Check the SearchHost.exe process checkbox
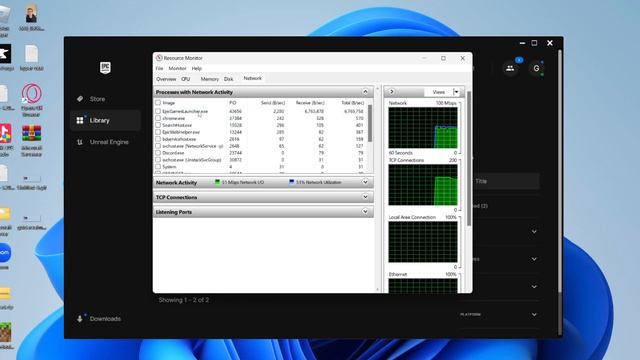This screenshot has width=640, height=360. 158,125
